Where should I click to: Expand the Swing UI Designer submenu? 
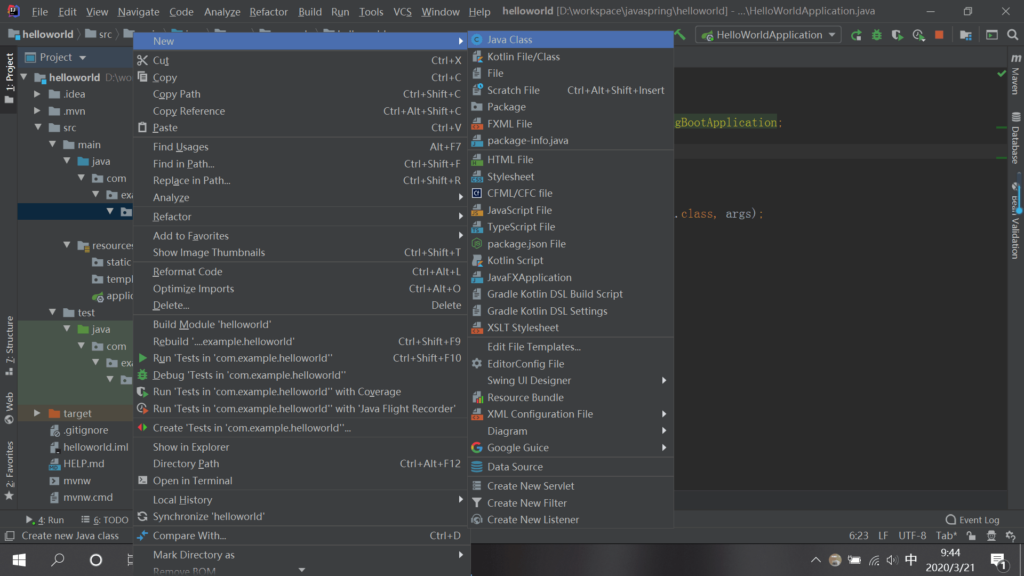click(x=570, y=380)
